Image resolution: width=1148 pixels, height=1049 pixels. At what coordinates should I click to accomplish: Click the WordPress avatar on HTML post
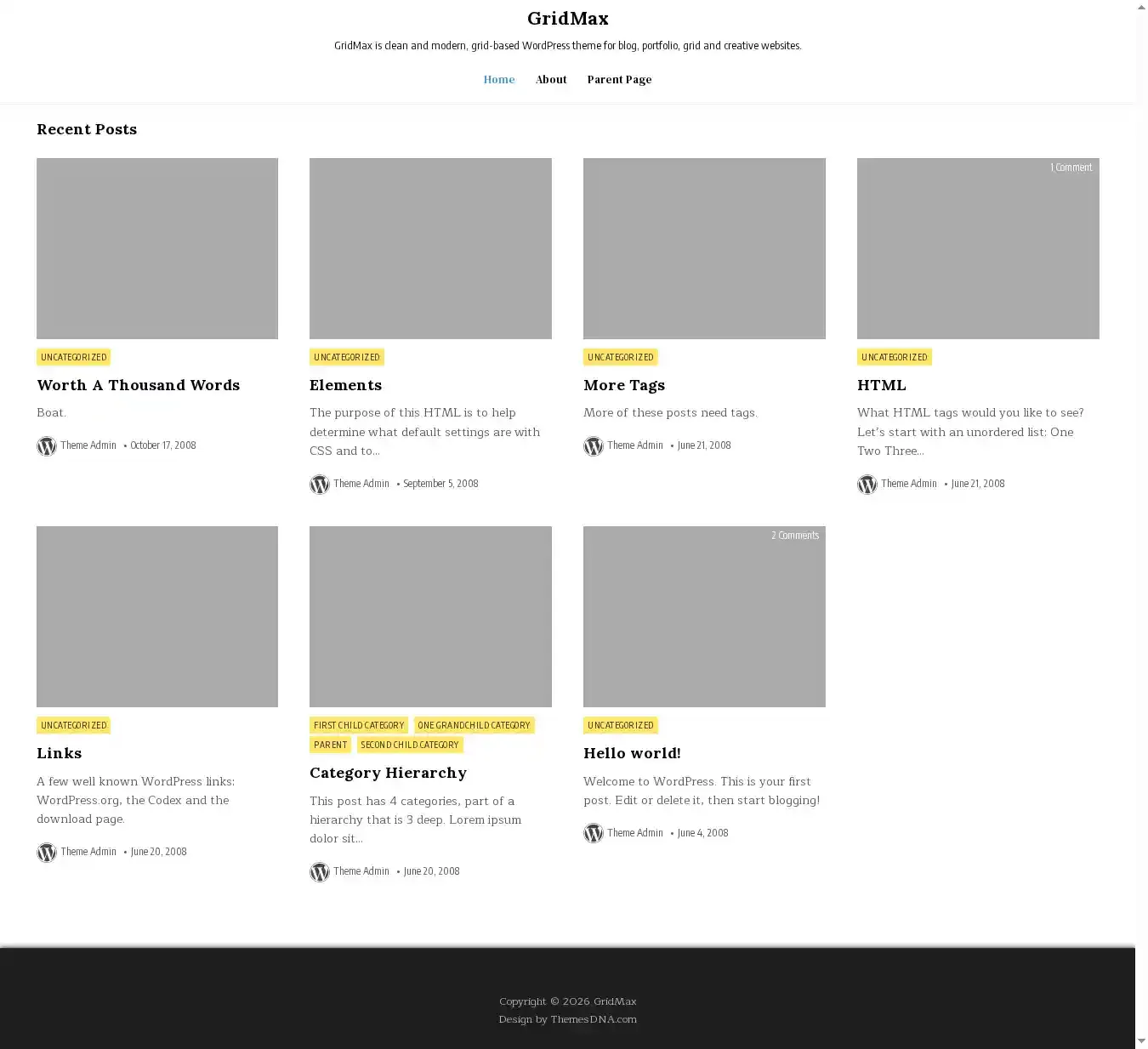coord(867,484)
